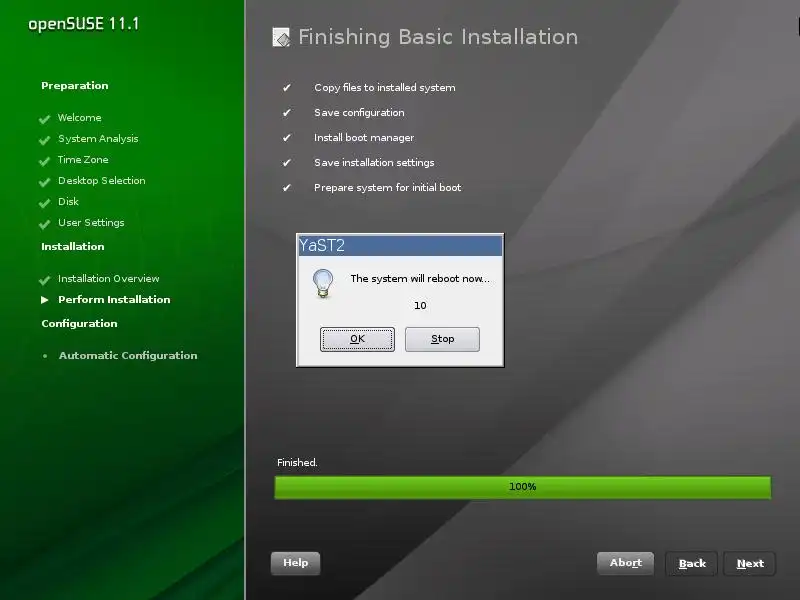Click the Abort button

click(x=626, y=563)
